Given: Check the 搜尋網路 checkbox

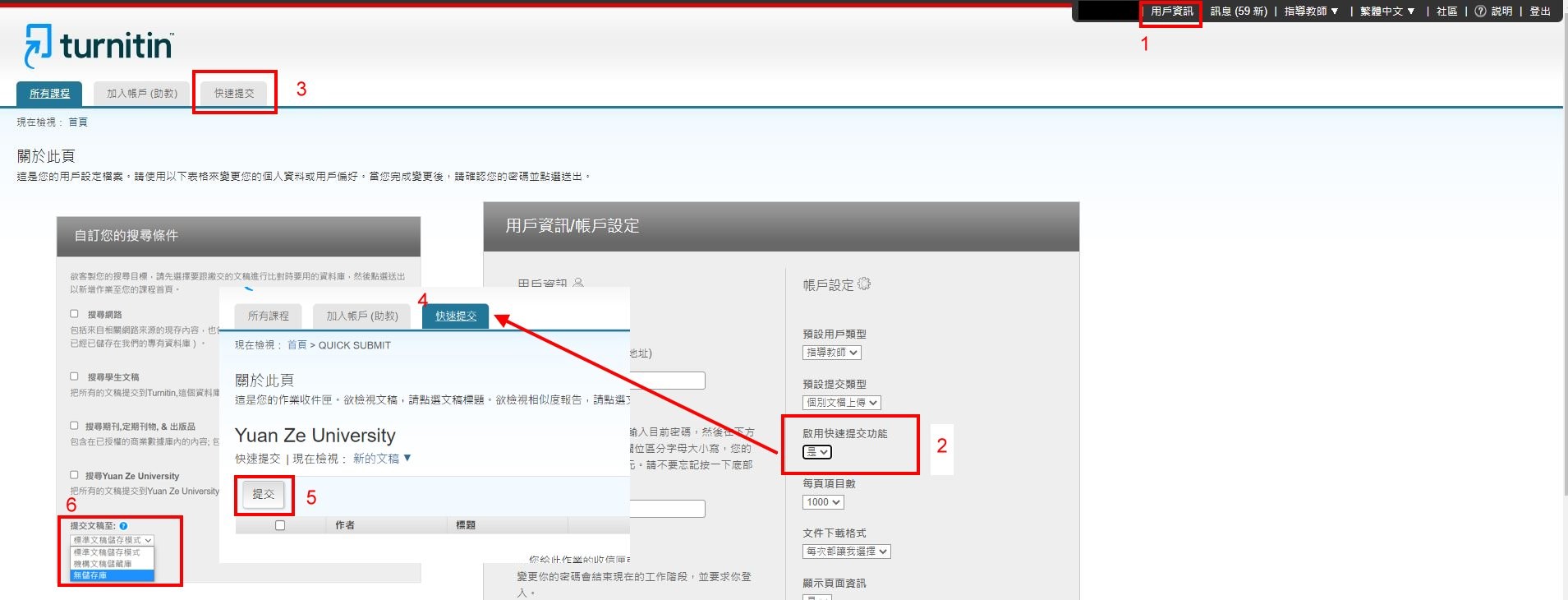Looking at the screenshot, I should point(74,314).
